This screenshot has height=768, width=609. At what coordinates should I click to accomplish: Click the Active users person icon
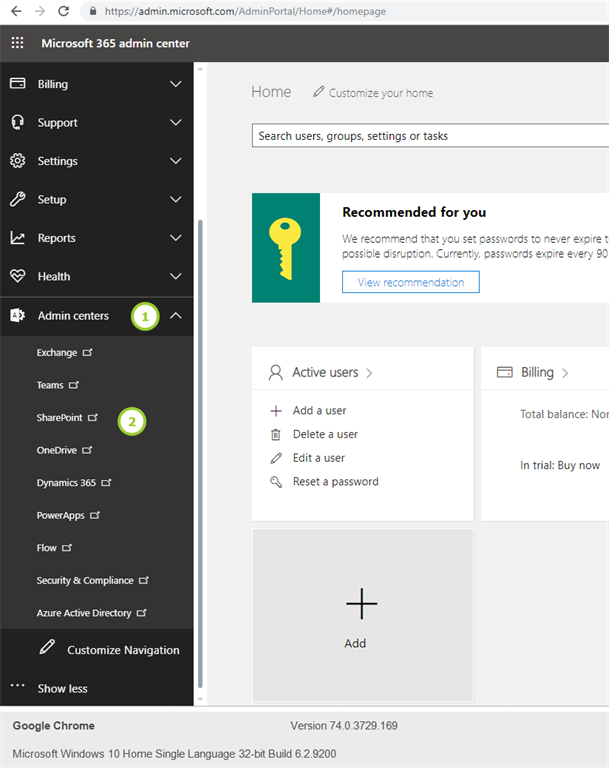point(276,372)
